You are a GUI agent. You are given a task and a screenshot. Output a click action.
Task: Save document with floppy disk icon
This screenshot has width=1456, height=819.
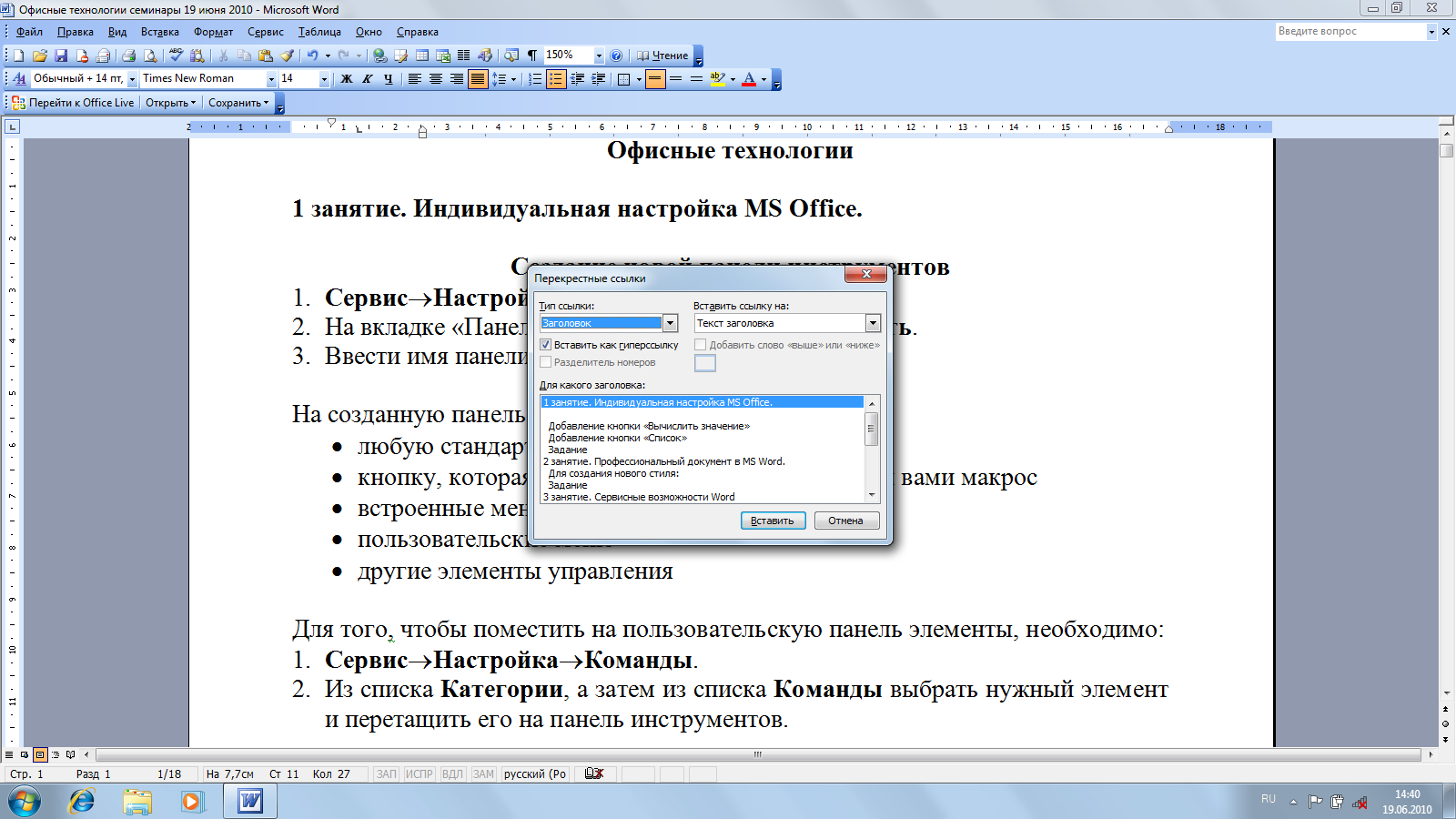pyautogui.click(x=61, y=56)
